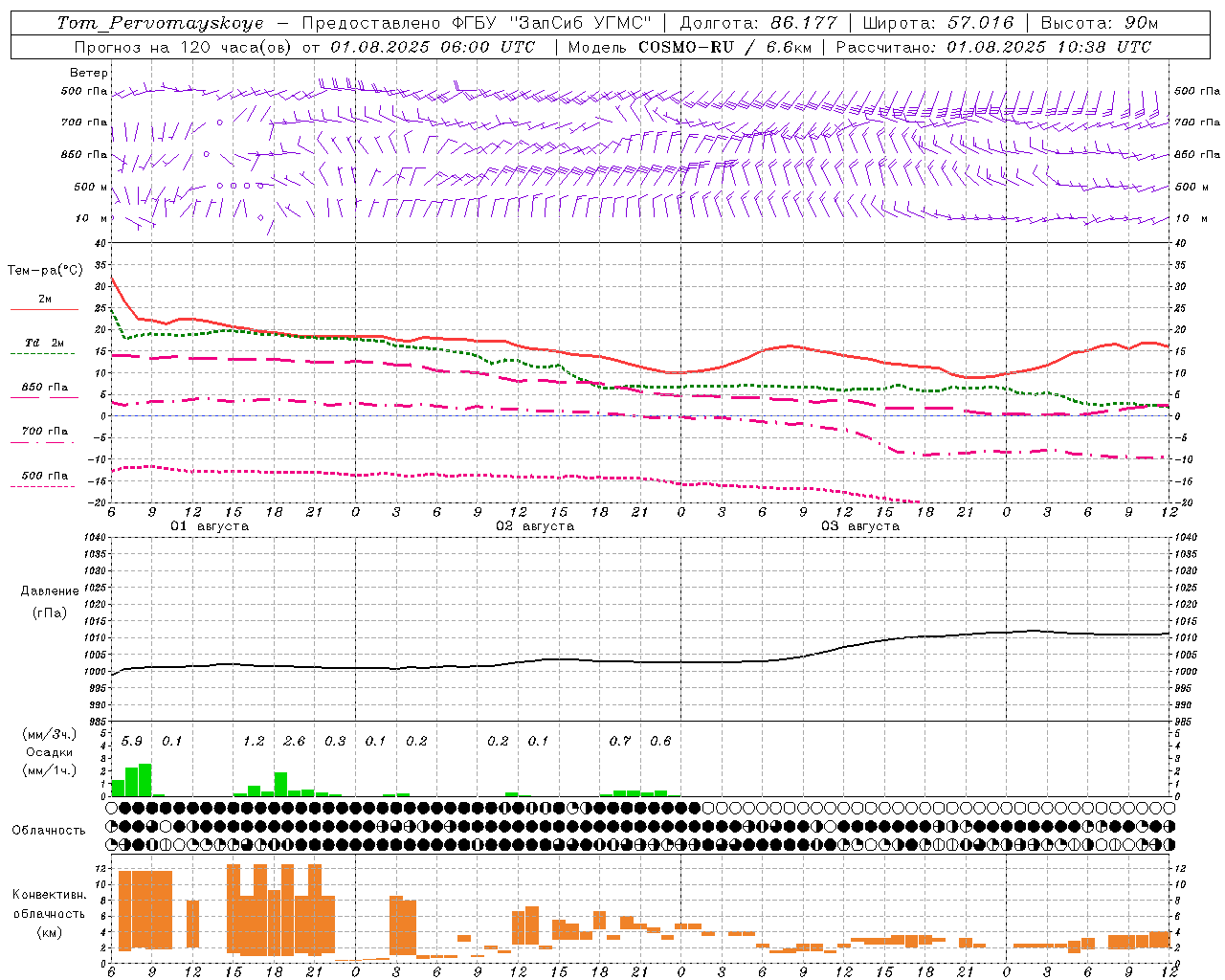Click the 'Конвективн.' convective cloud label
The height and width of the screenshot is (980, 1225).
coord(49,895)
